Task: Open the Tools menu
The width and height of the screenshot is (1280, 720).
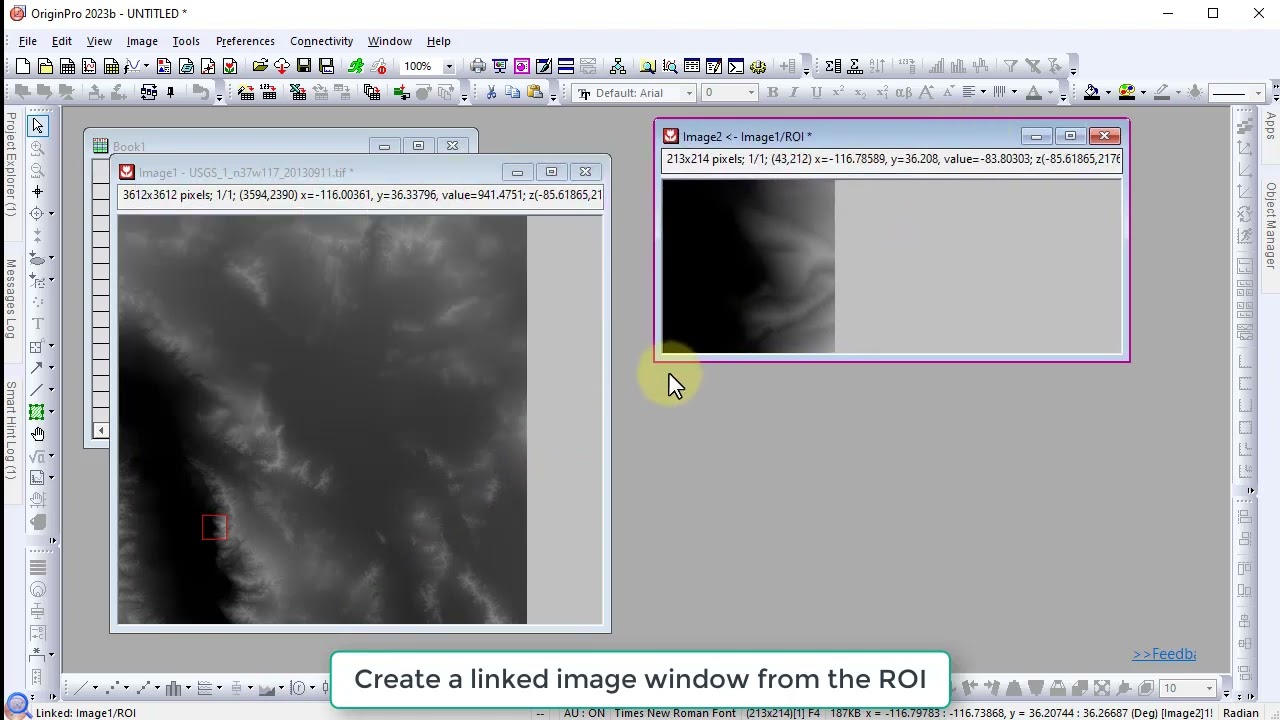Action: point(186,41)
